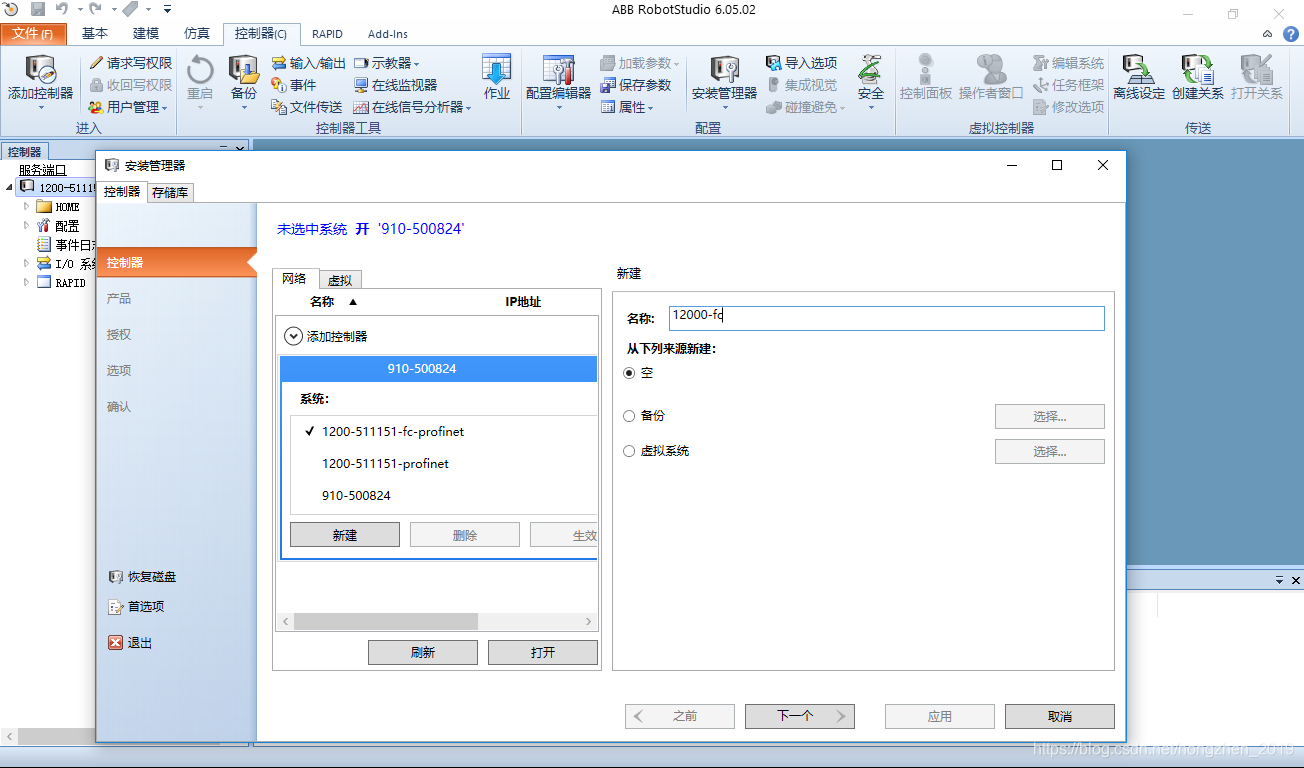Click Import Options (导入选项)
The image size is (1304, 768).
click(801, 63)
